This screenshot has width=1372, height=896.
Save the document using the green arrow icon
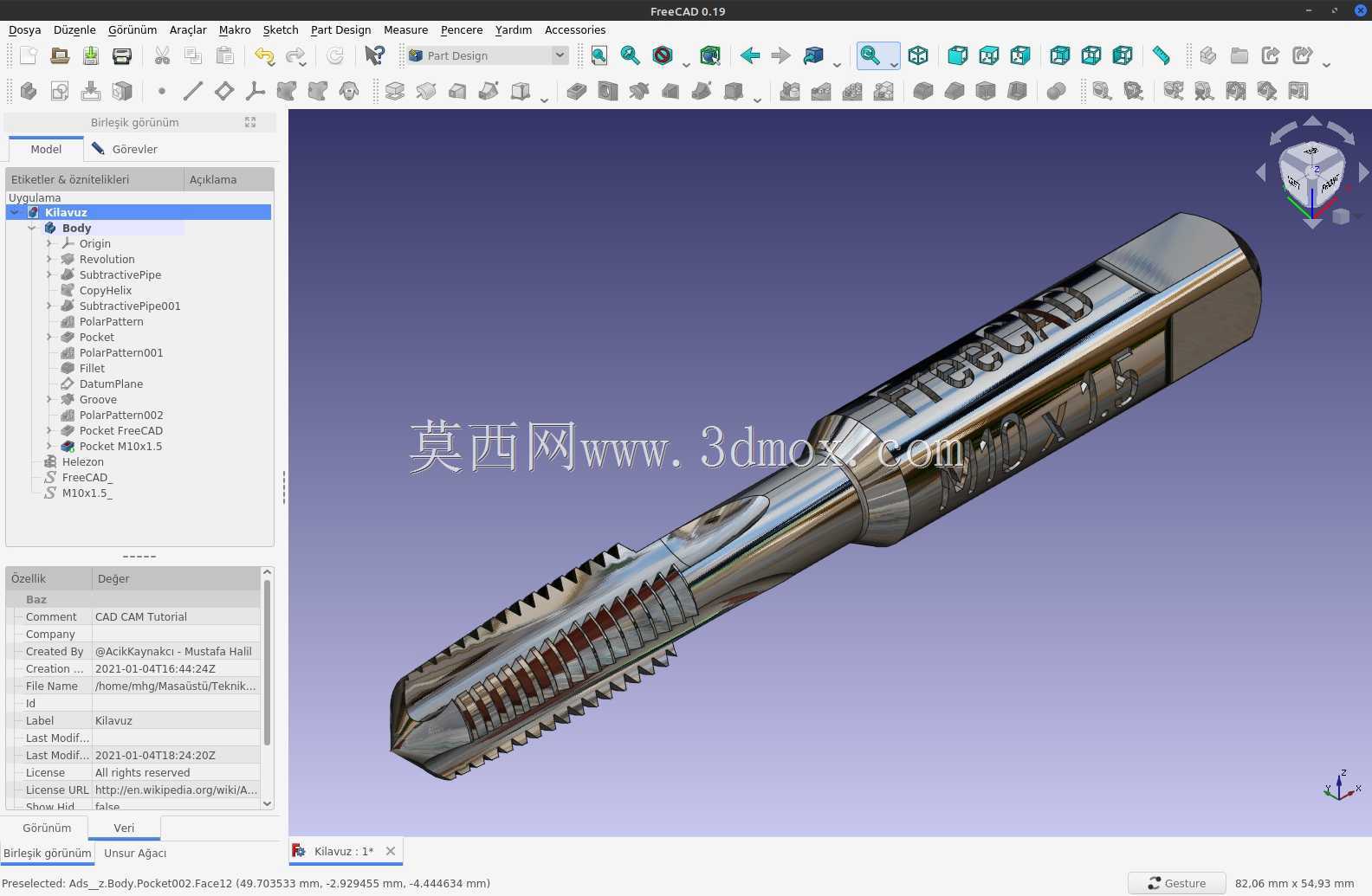[91, 55]
